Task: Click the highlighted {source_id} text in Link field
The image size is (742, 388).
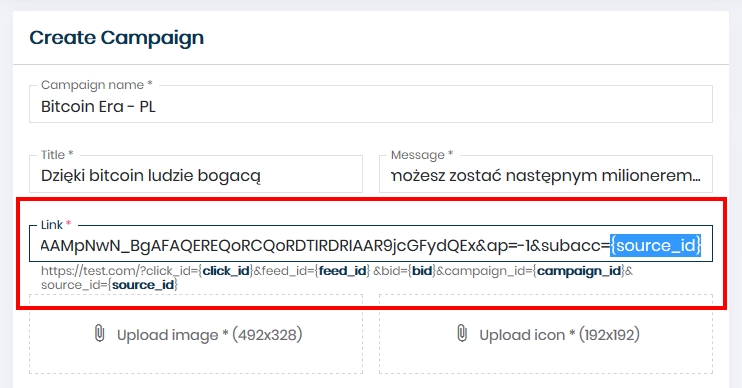Action: [x=655, y=246]
